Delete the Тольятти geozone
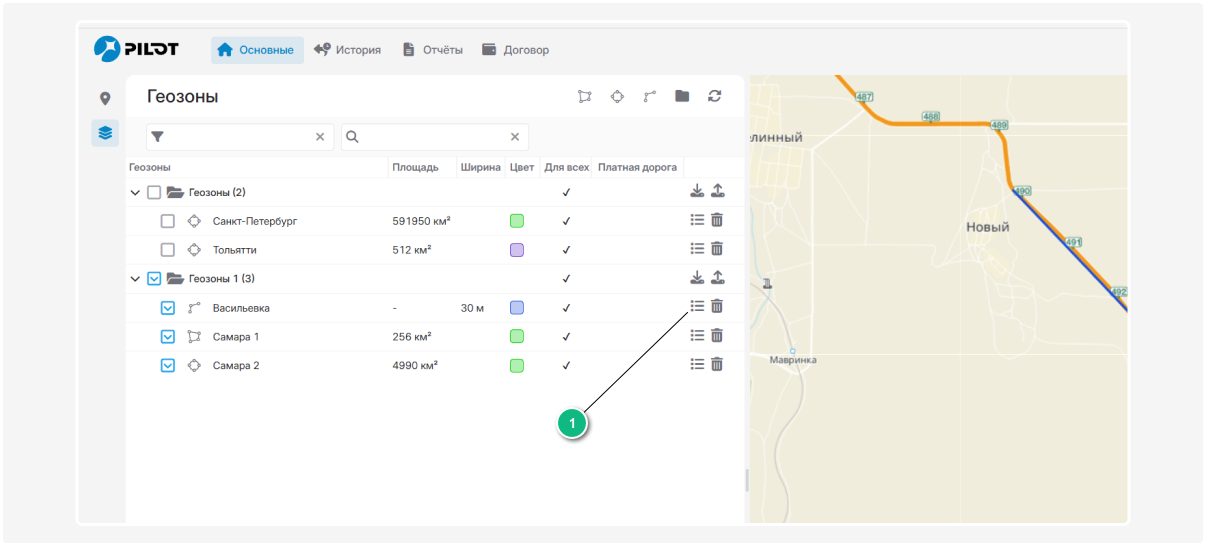This screenshot has height=546, width=1206. [x=717, y=249]
